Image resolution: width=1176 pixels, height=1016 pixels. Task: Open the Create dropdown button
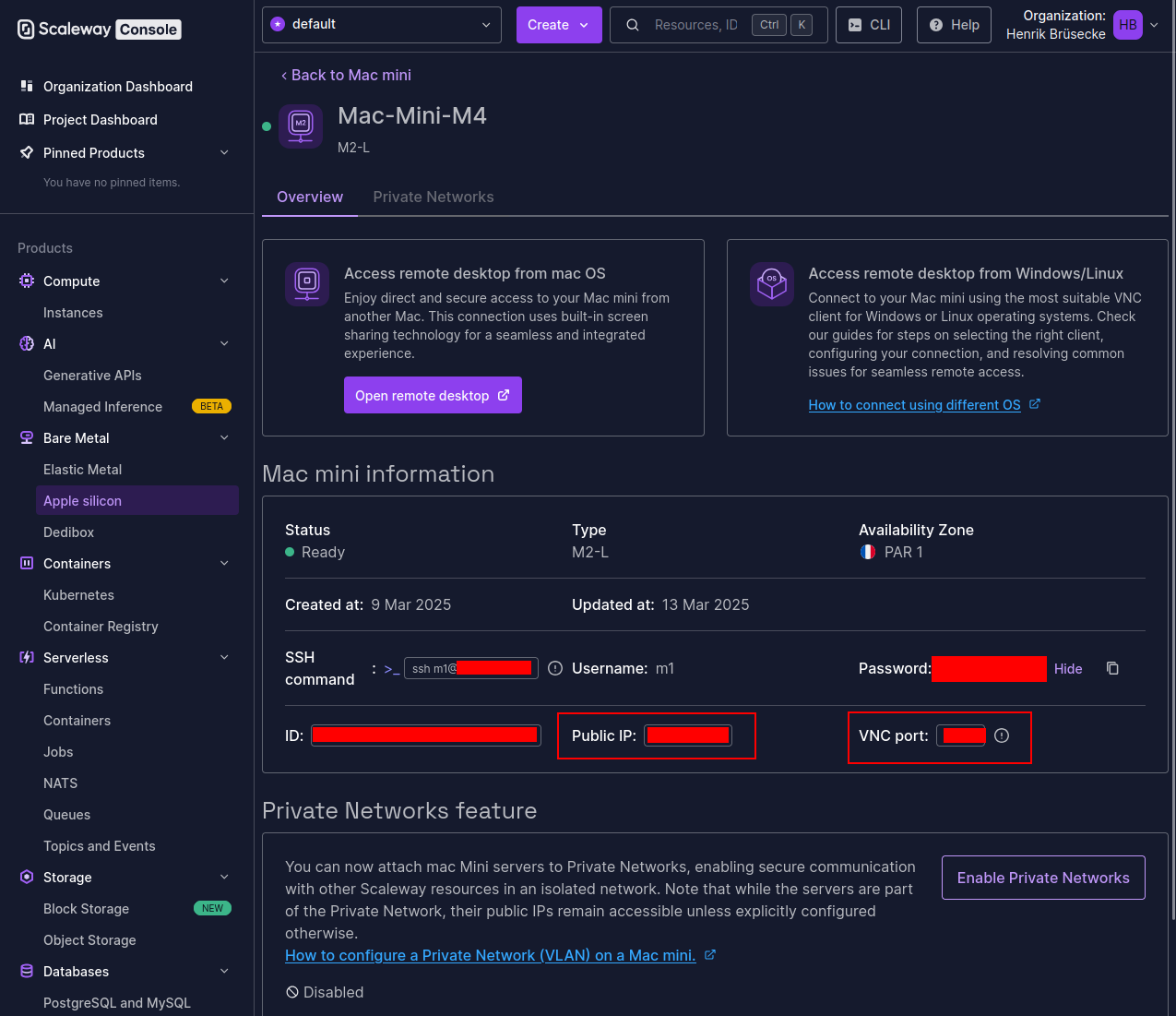click(x=559, y=25)
